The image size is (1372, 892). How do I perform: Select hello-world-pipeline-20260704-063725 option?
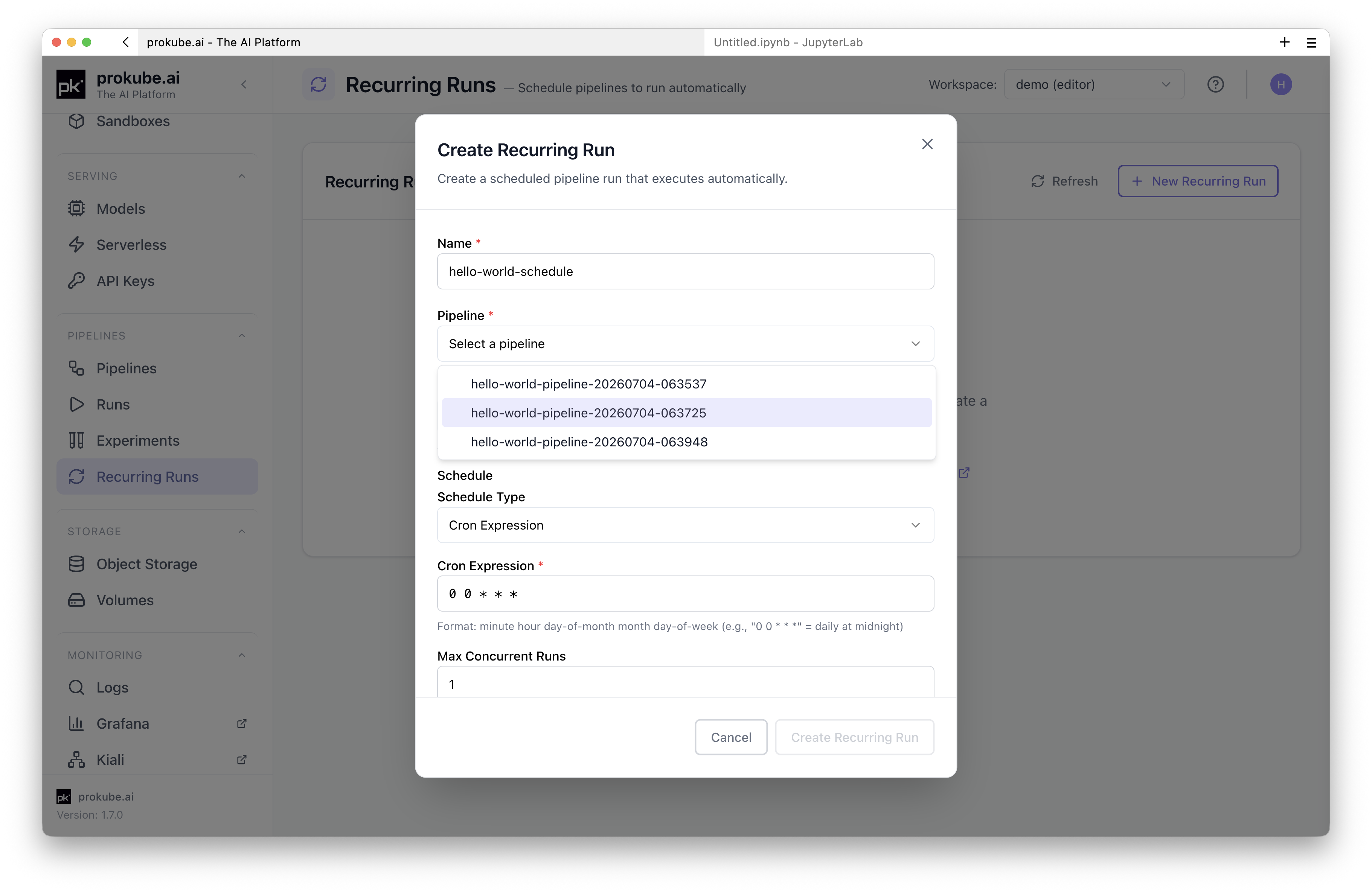tap(687, 413)
